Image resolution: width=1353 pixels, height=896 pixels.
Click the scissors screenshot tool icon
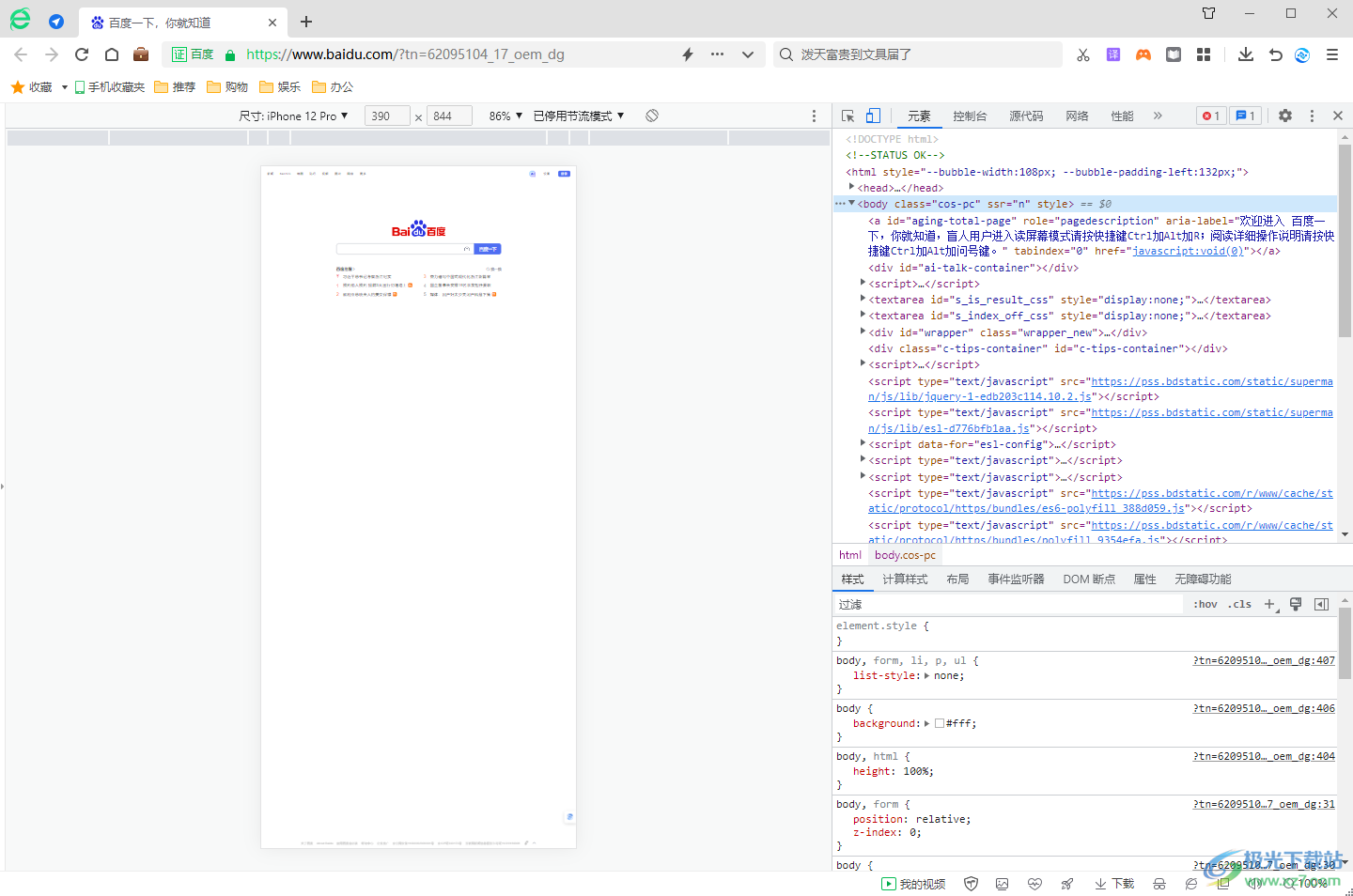pos(1083,54)
